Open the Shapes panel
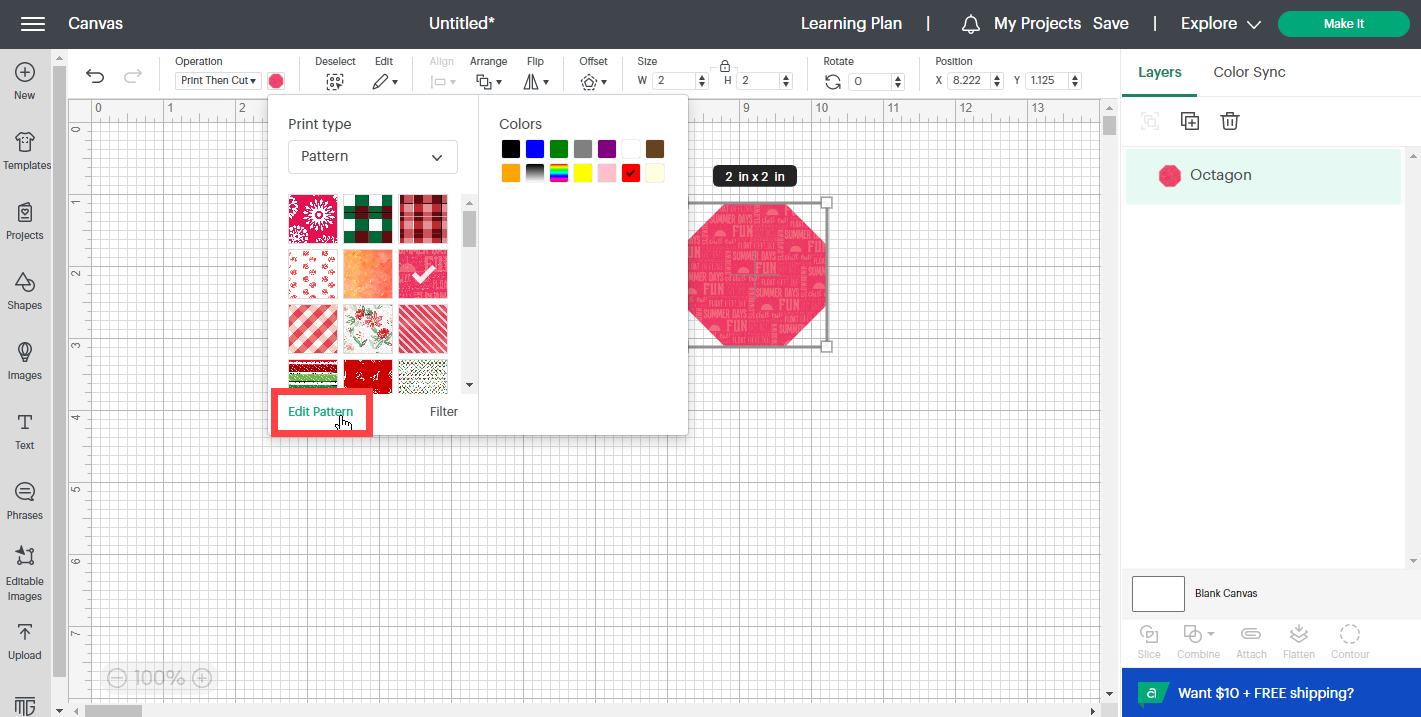This screenshot has height=717, width=1421. coord(24,292)
